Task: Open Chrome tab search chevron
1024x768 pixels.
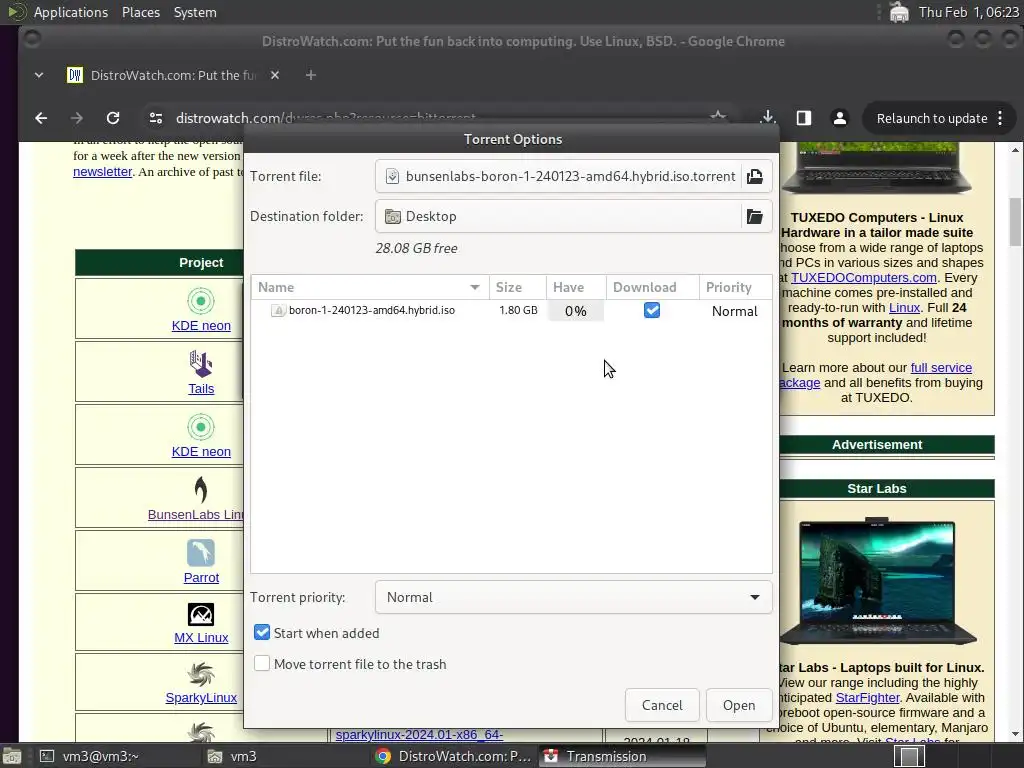Action: (39, 75)
